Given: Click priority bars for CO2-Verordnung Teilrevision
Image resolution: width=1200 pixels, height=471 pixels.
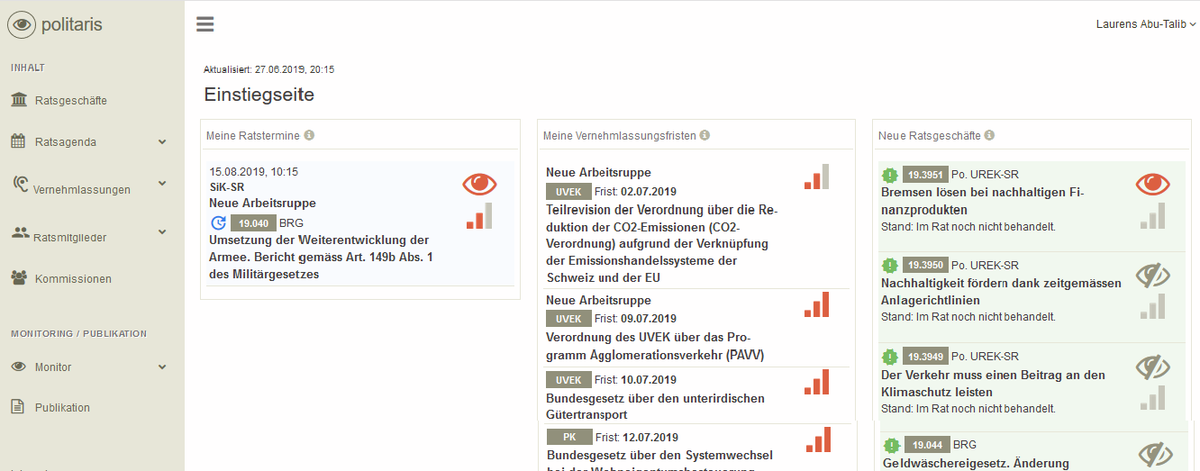Looking at the screenshot, I should [817, 177].
